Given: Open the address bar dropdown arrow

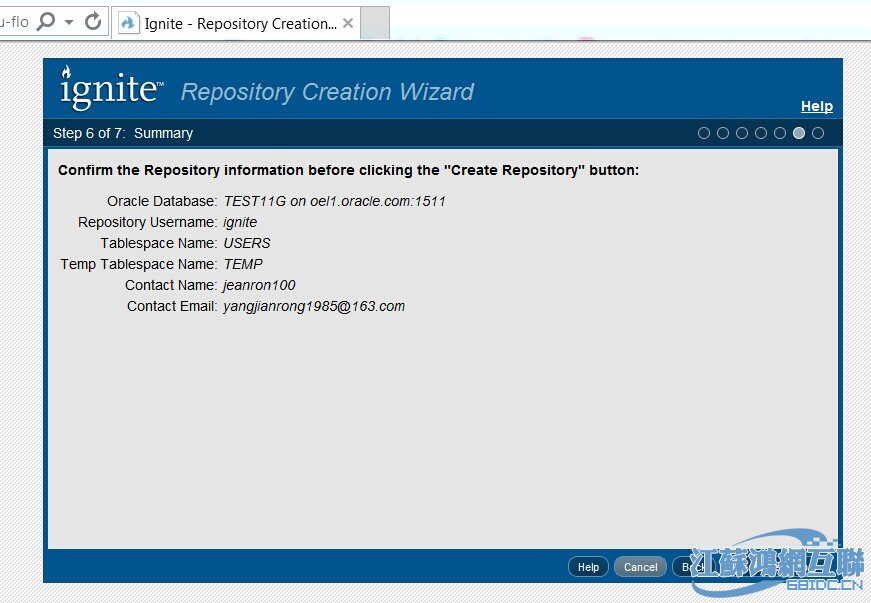Looking at the screenshot, I should [69, 22].
